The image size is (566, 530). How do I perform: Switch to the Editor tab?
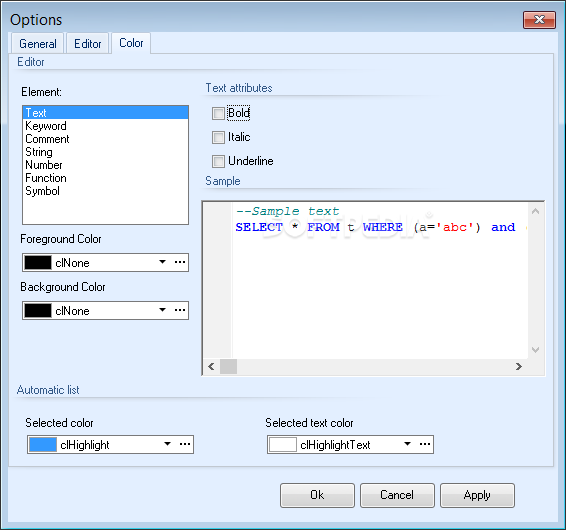click(87, 43)
